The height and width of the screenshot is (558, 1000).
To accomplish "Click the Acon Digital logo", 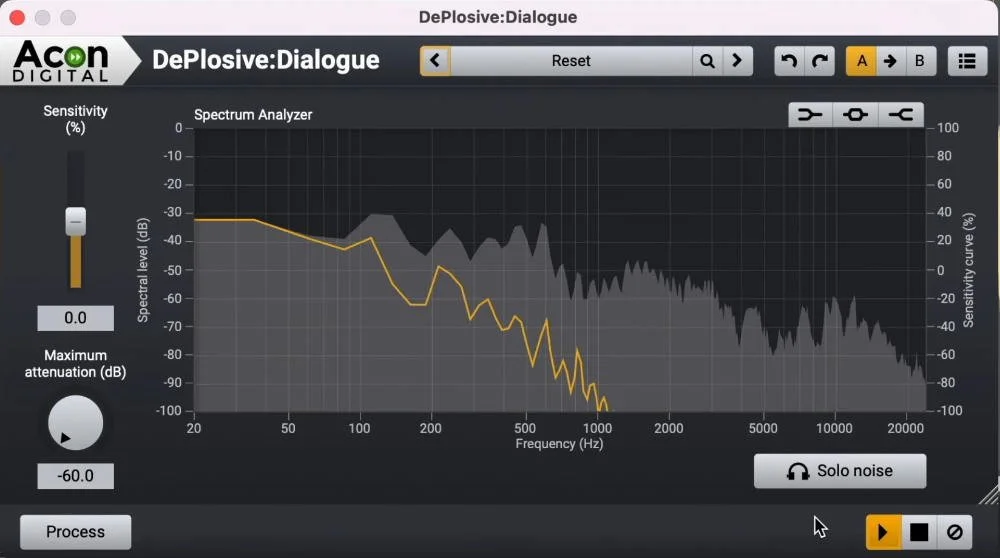I will tap(61, 61).
